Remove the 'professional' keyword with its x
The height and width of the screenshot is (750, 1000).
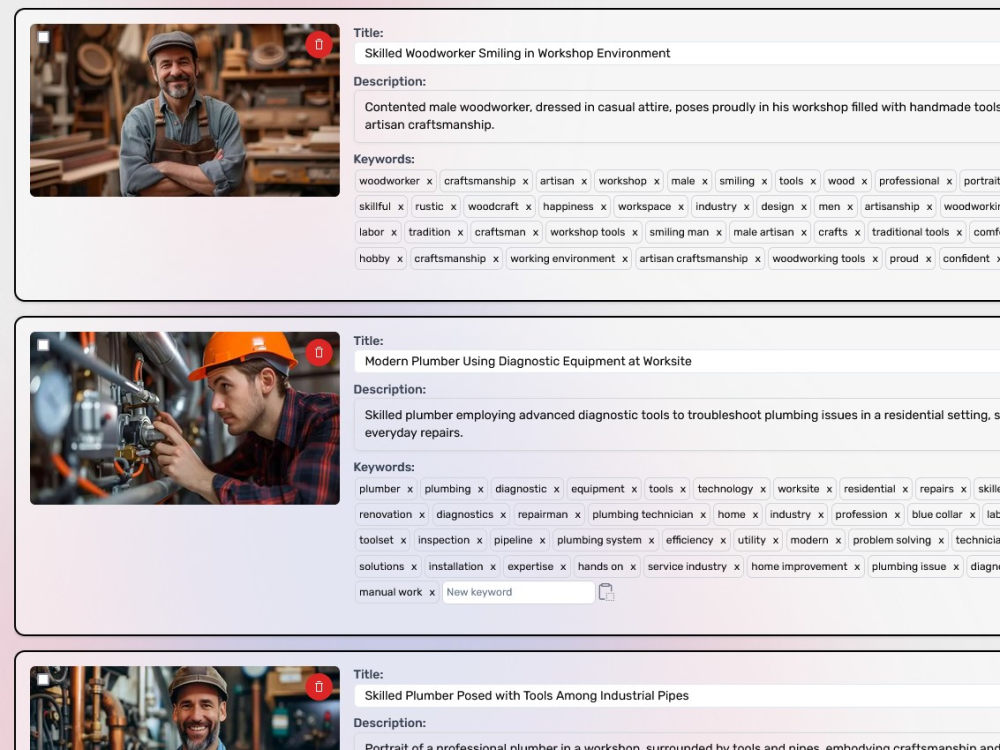tap(949, 182)
